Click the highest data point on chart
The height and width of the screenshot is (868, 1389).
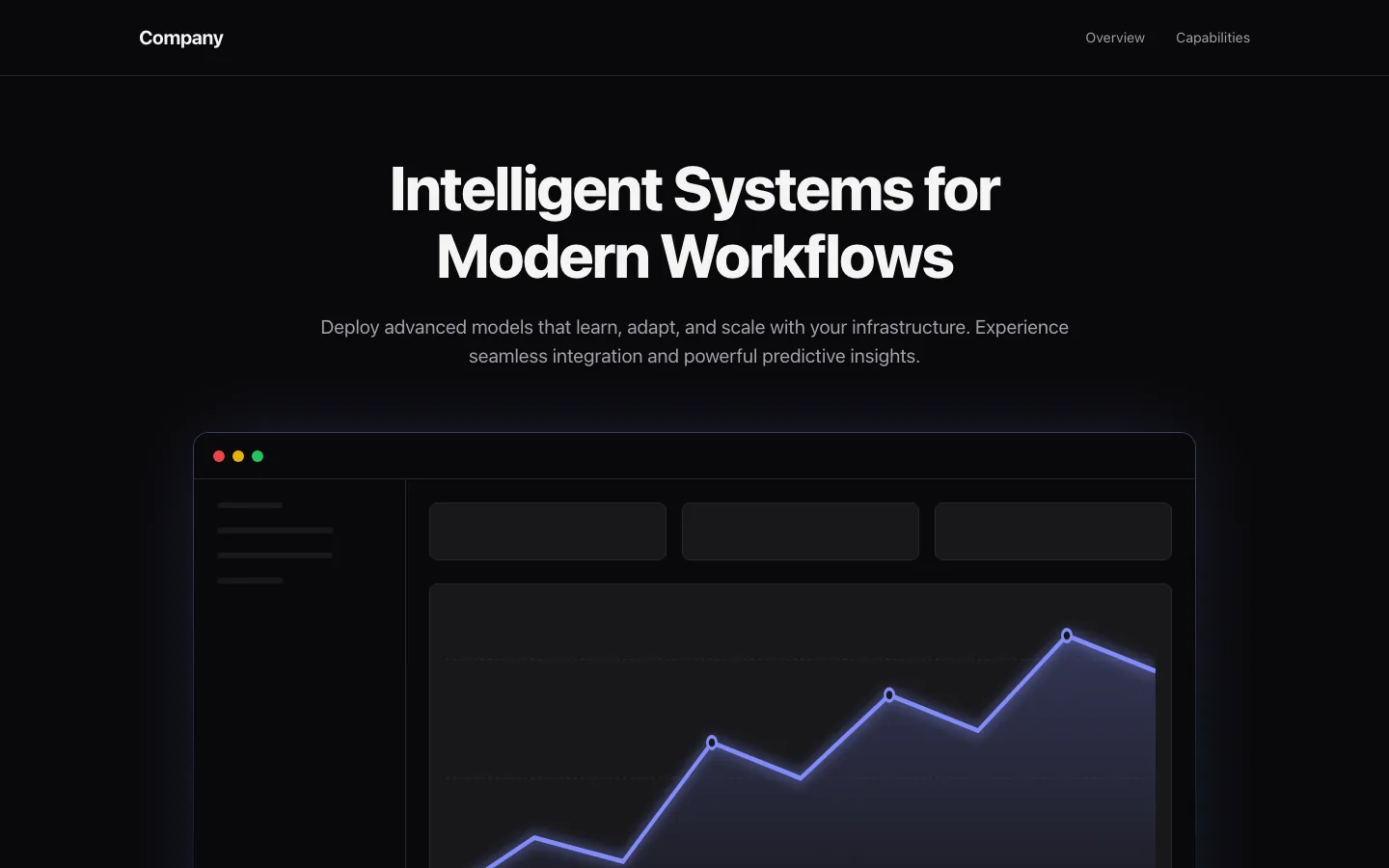point(1067,636)
